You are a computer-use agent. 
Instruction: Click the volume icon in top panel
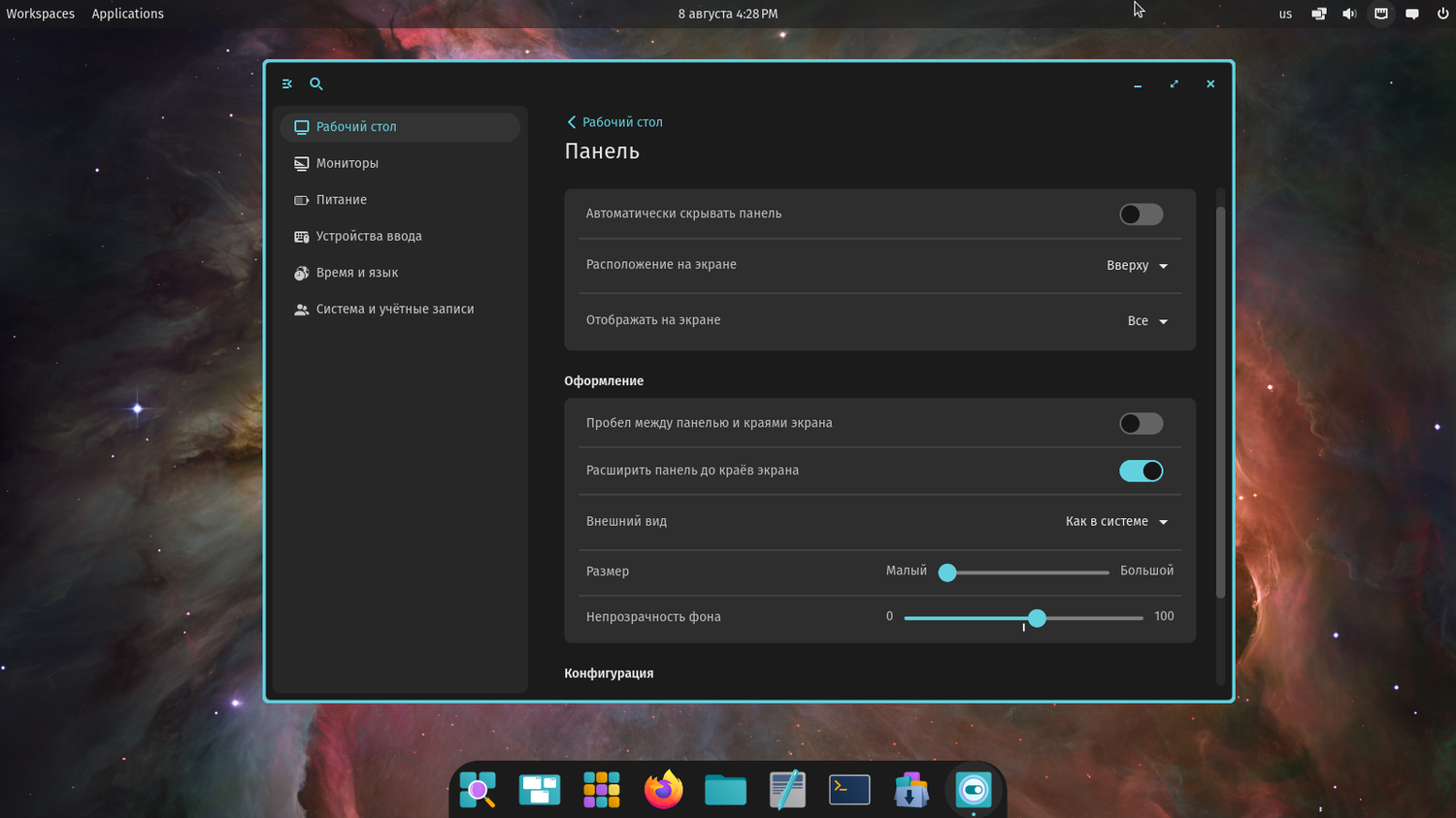click(1349, 14)
